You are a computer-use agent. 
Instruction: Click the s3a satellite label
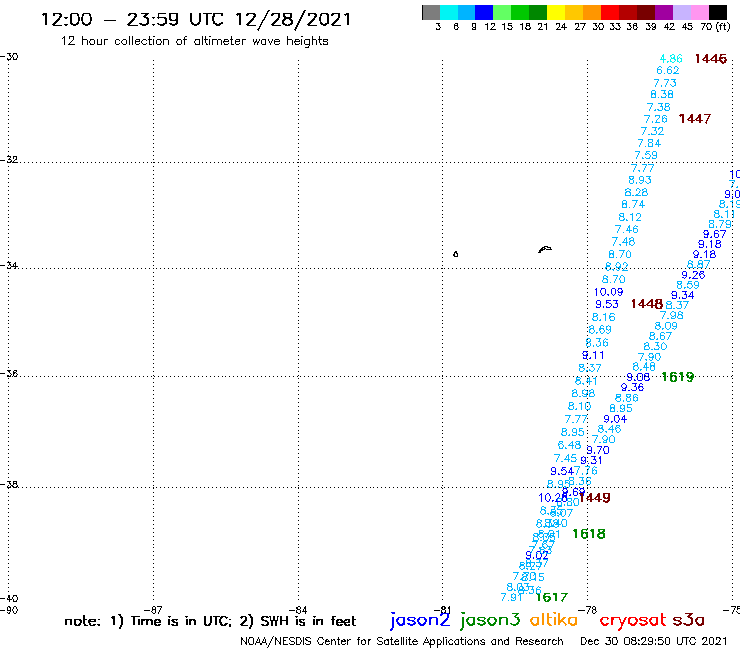pos(688,620)
